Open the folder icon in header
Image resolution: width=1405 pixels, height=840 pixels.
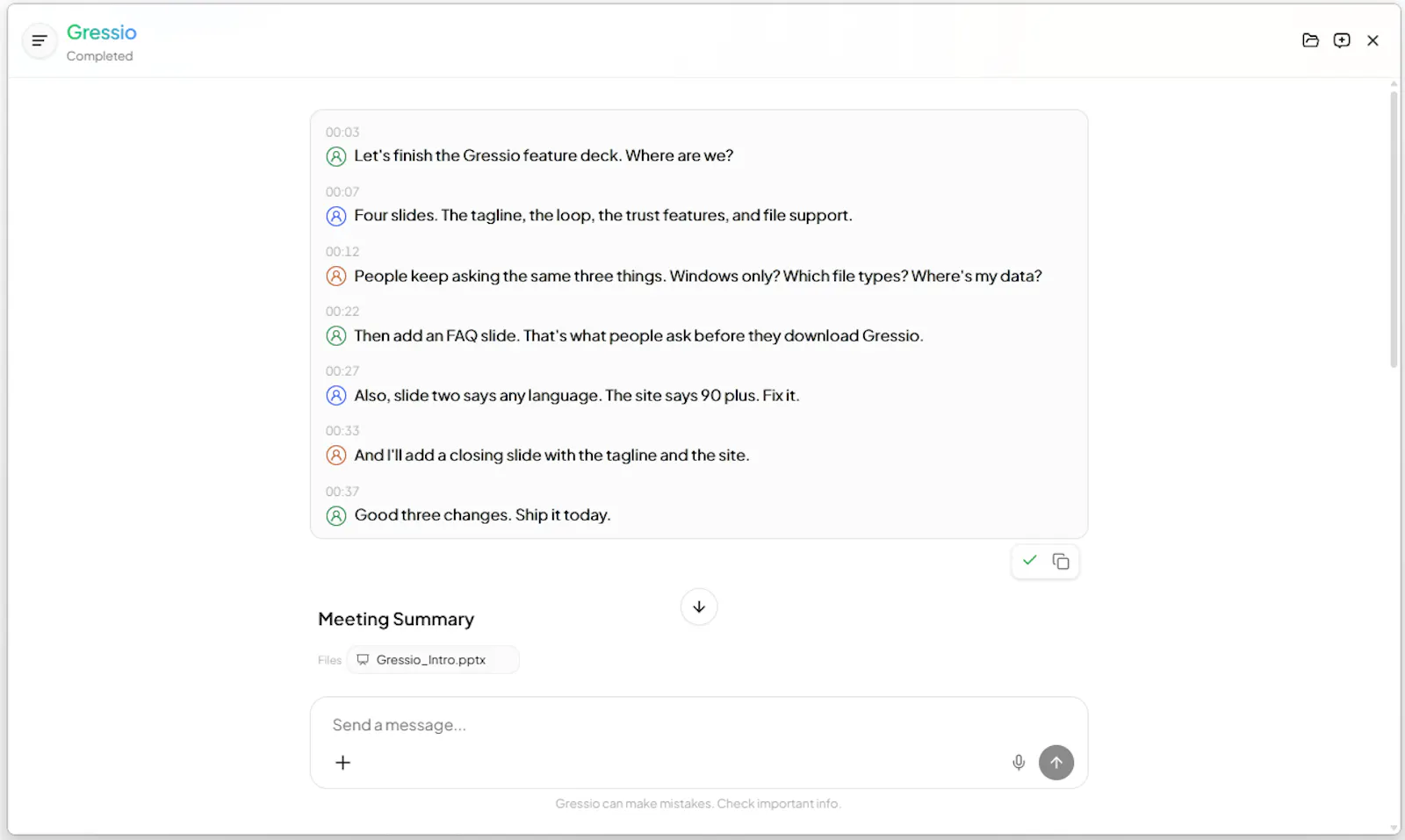1310,40
